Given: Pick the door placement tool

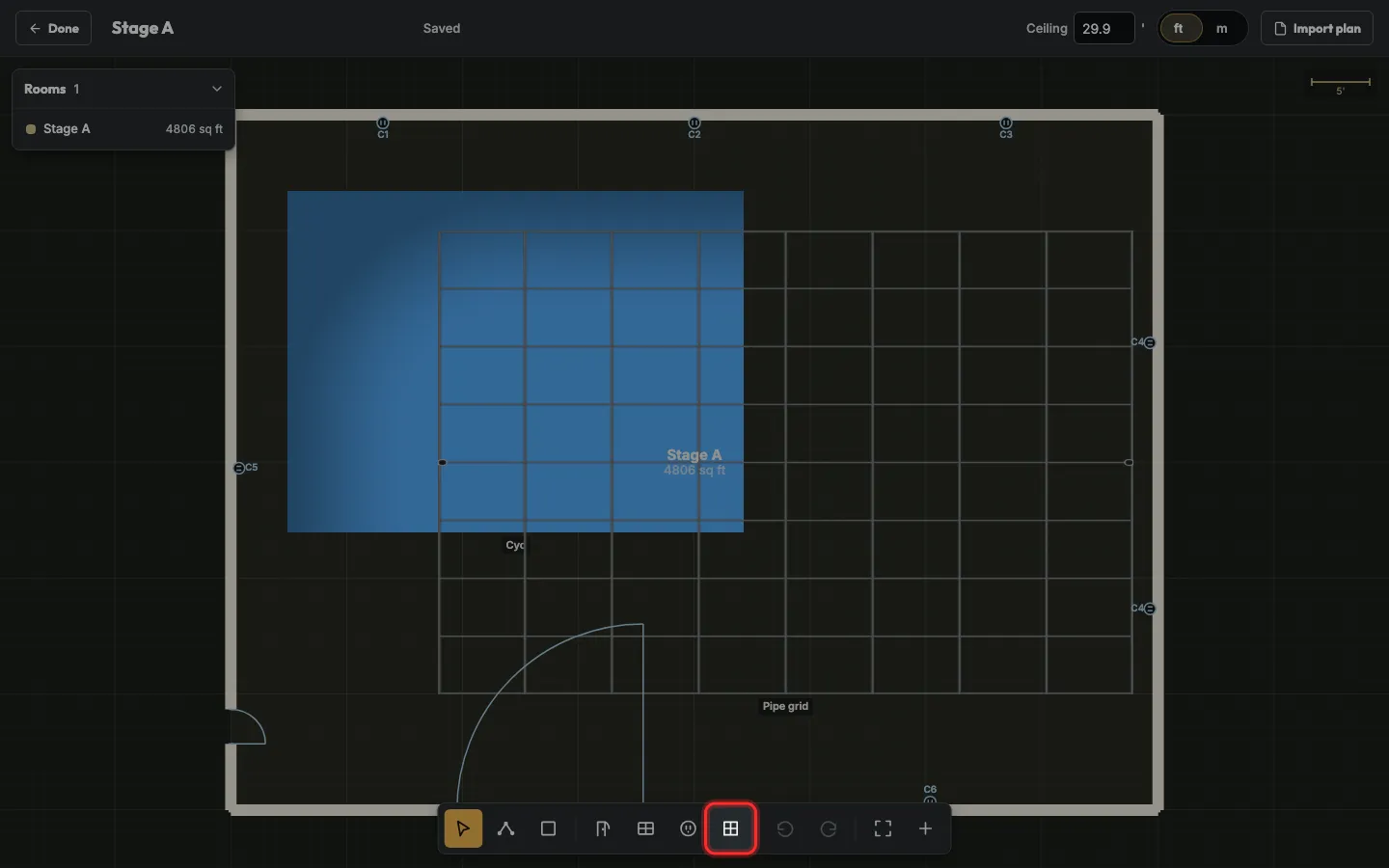Looking at the screenshot, I should pyautogui.click(x=603, y=828).
